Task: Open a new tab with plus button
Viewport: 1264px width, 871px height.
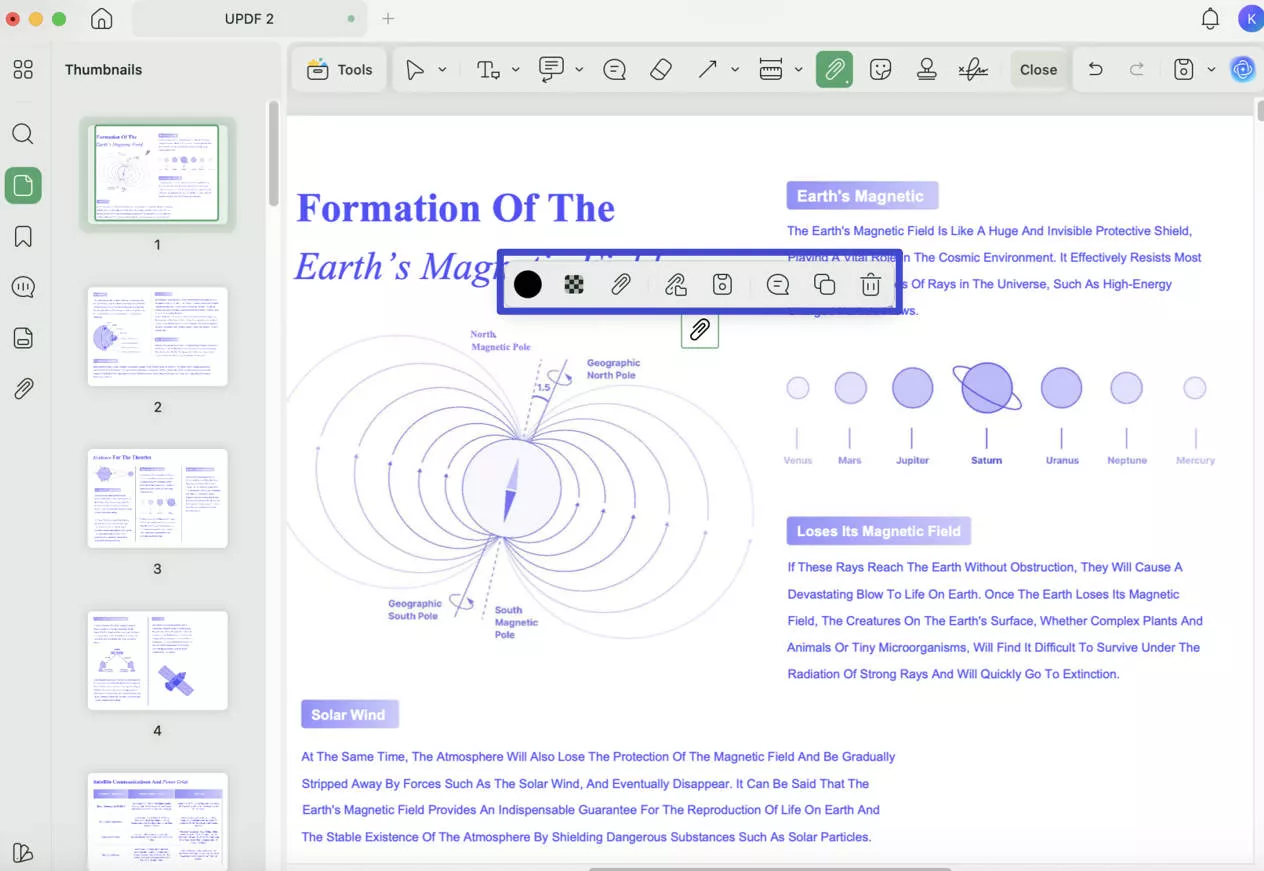Action: (x=388, y=19)
